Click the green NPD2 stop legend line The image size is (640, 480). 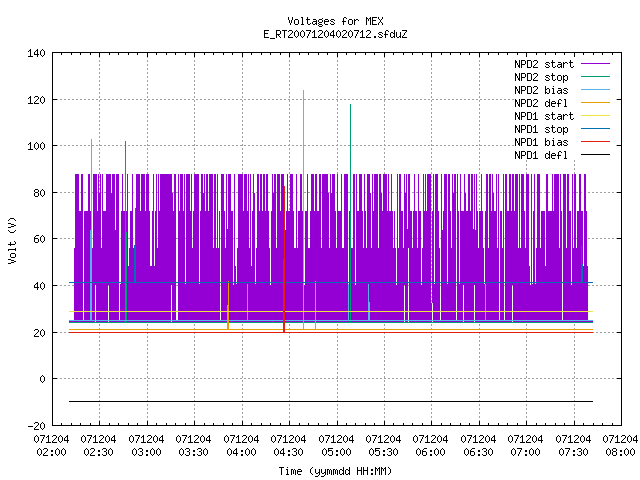point(595,76)
